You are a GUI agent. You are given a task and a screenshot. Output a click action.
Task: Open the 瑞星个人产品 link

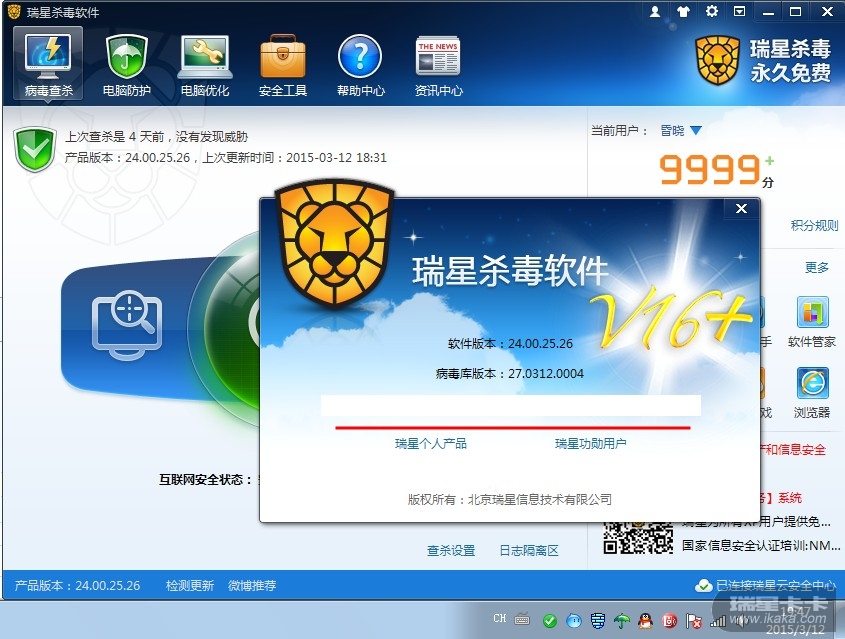[431, 443]
